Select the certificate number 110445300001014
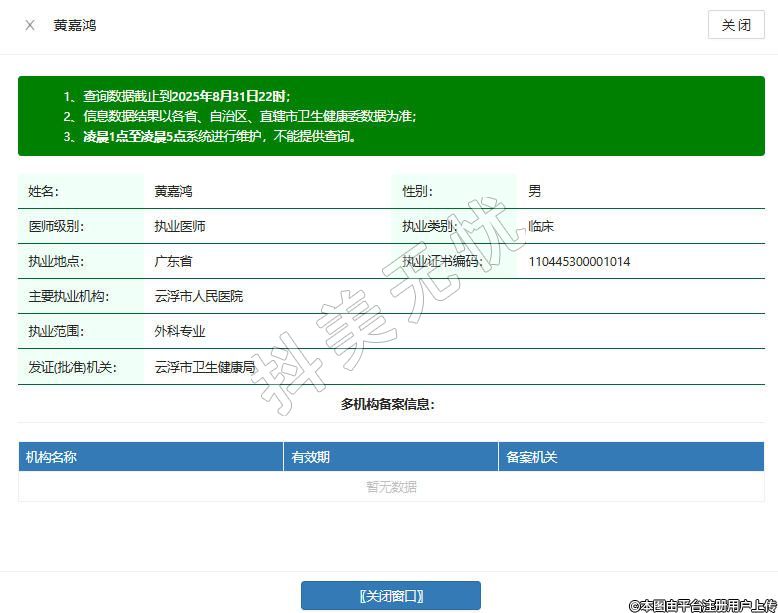Viewport: 778px width, 613px height. [x=579, y=262]
